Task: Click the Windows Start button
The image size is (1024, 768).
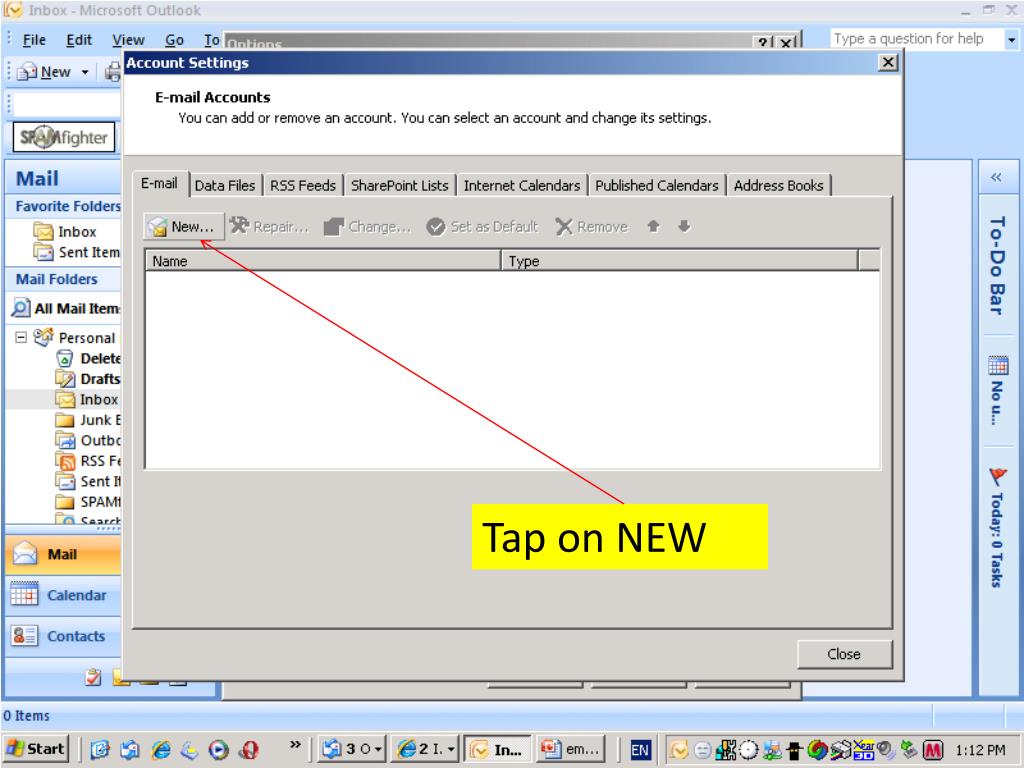Action: pos(37,749)
